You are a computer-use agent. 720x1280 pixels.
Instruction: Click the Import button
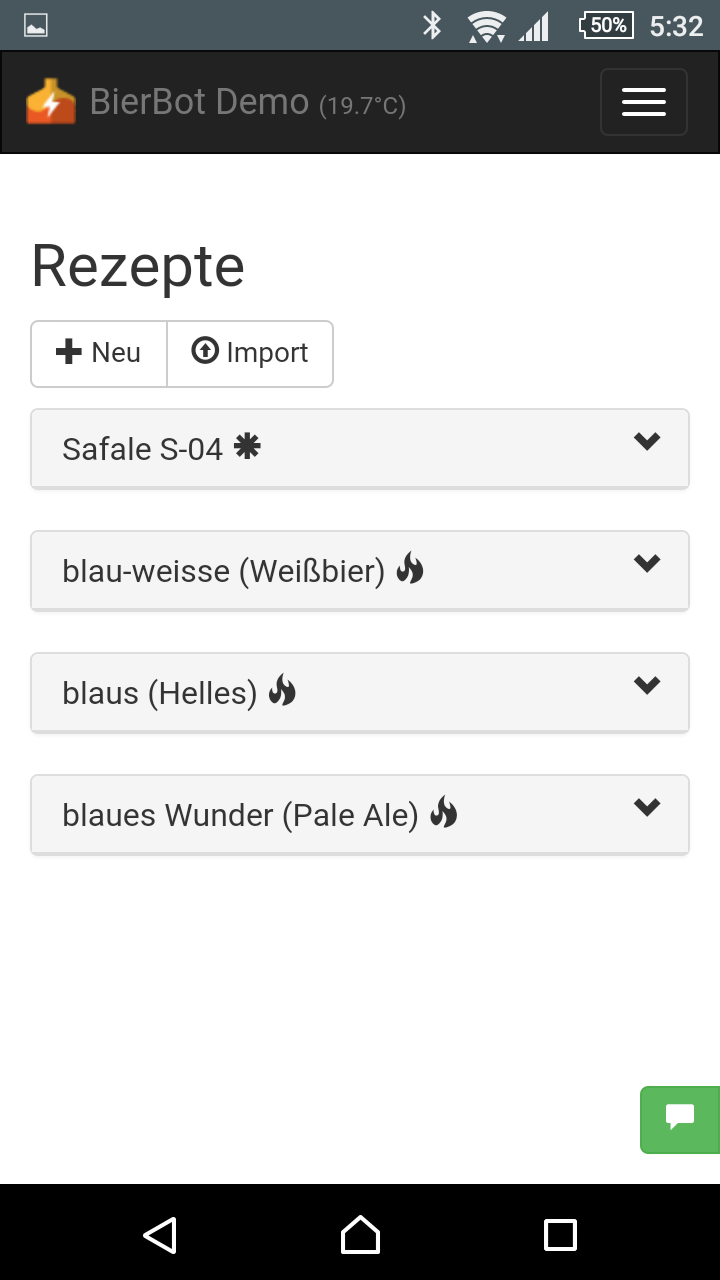[250, 353]
